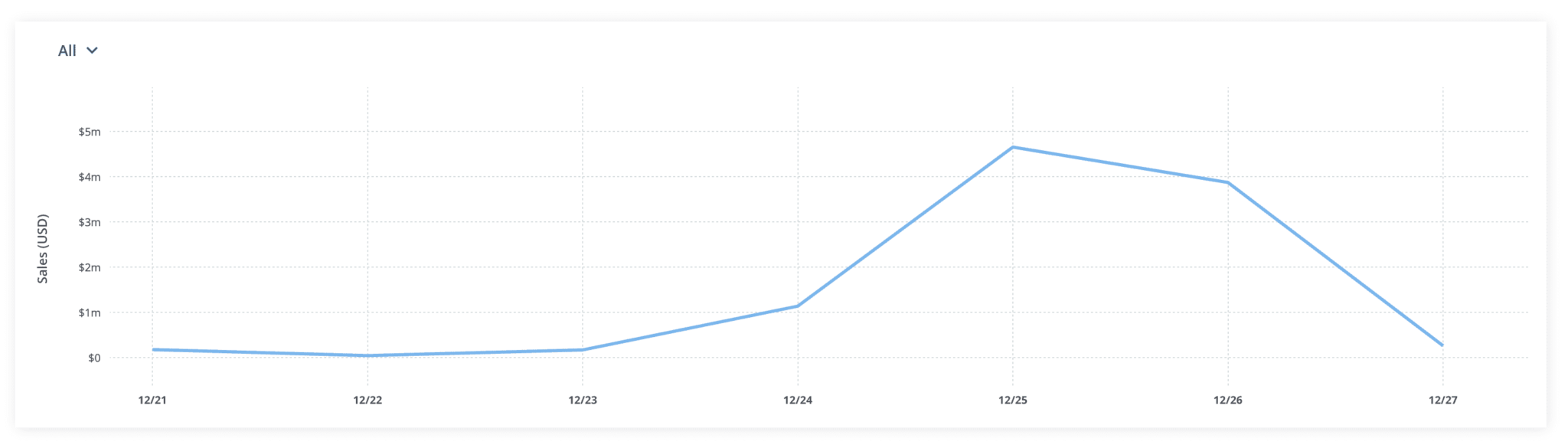Screen dimensions: 1568x448
Task: Select the 12/23 data point on the line
Action: coord(583,350)
